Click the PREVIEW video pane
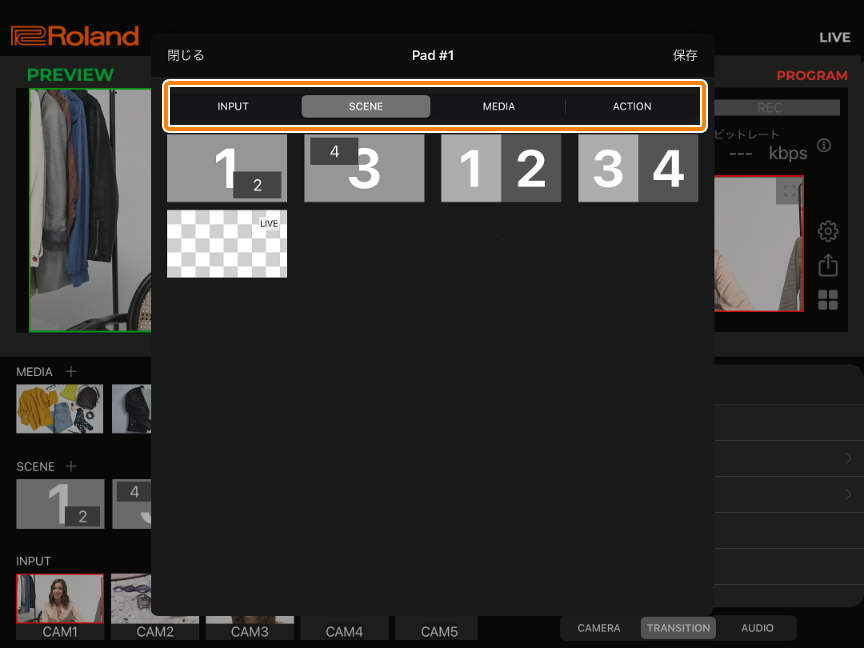The width and height of the screenshot is (866, 650). [x=90, y=210]
